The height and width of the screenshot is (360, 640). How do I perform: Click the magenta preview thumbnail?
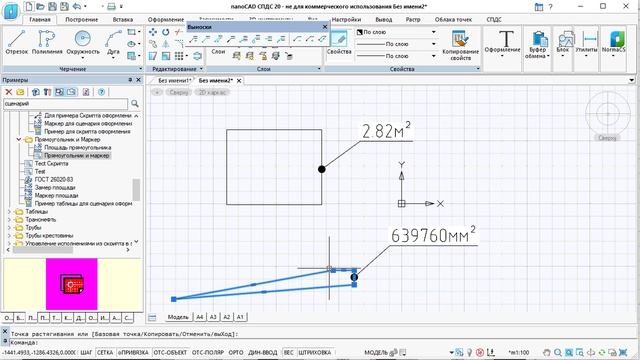click(72, 284)
